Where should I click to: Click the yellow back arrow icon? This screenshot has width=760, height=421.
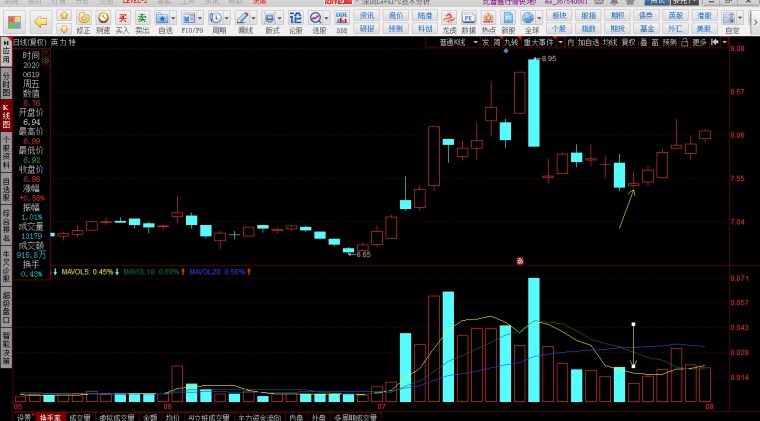(x=41, y=20)
